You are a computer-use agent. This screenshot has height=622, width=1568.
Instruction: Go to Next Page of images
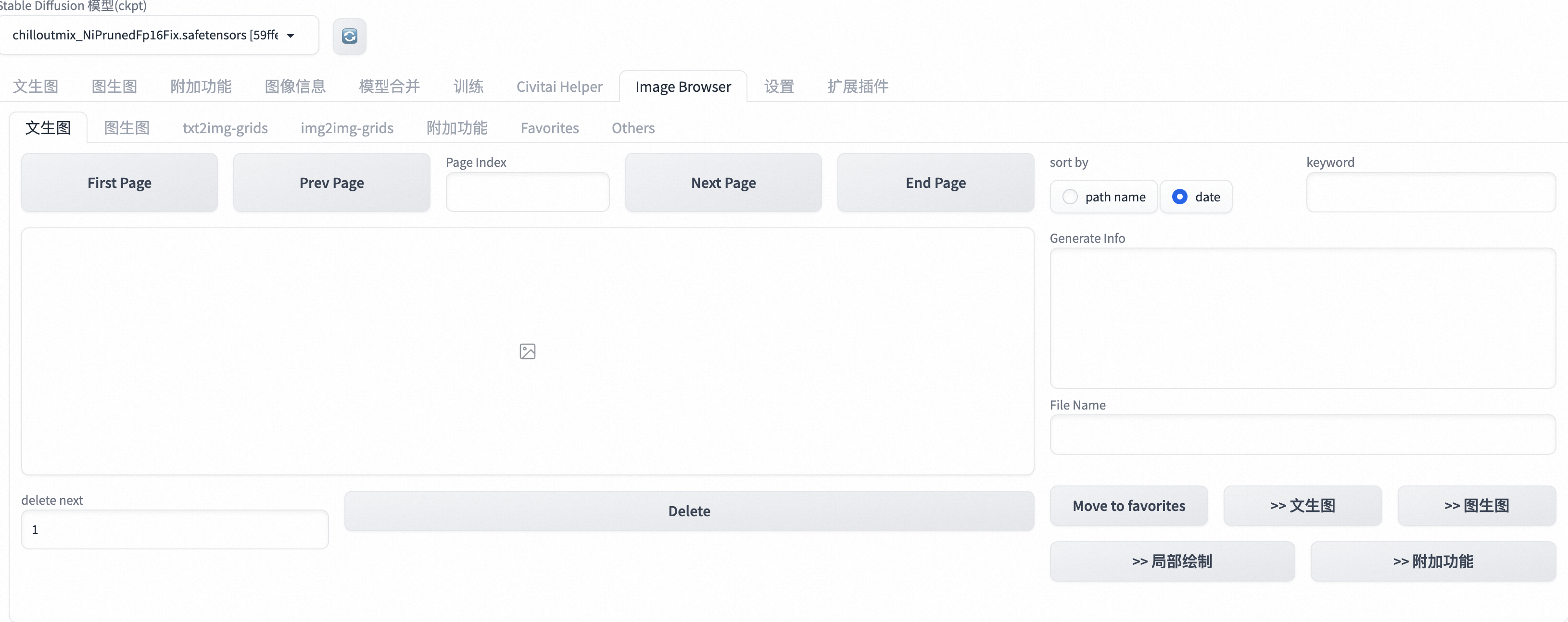tap(723, 183)
